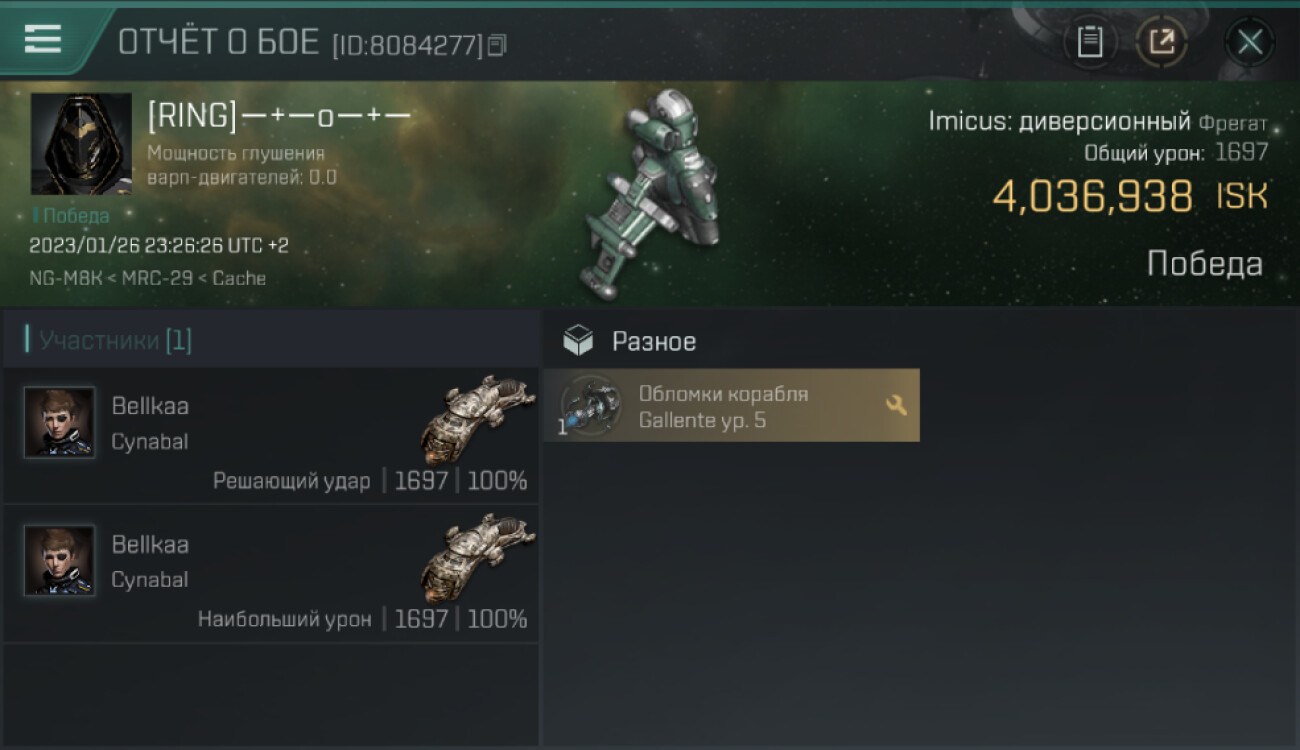
Task: Open Bellkaa's portrait in Решающий удар row
Action: [60, 422]
